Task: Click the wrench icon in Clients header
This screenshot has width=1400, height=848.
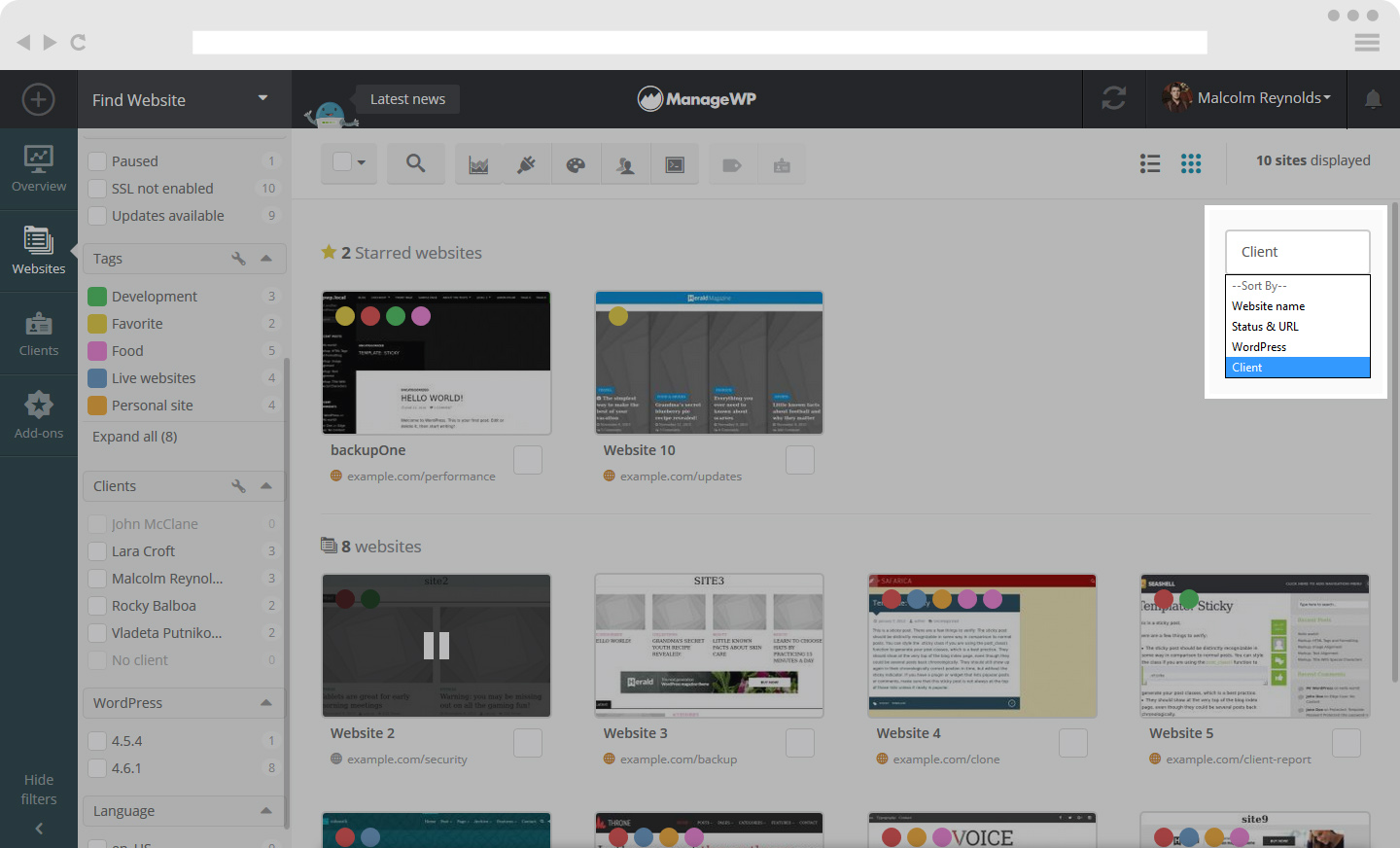Action: pyautogui.click(x=238, y=486)
